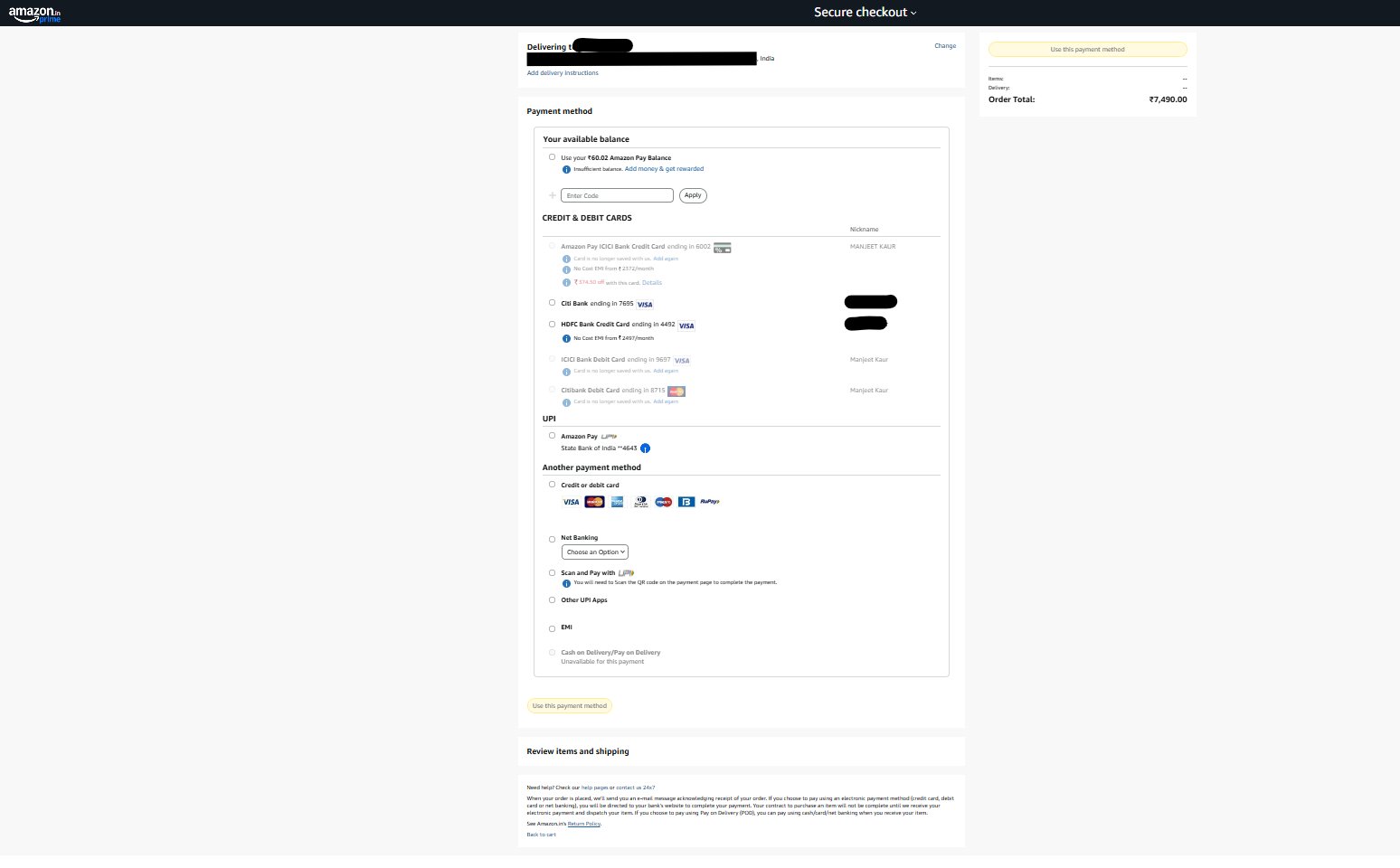
Task: Click the Visa icon next to Citi Bank card
Action: (x=643, y=304)
